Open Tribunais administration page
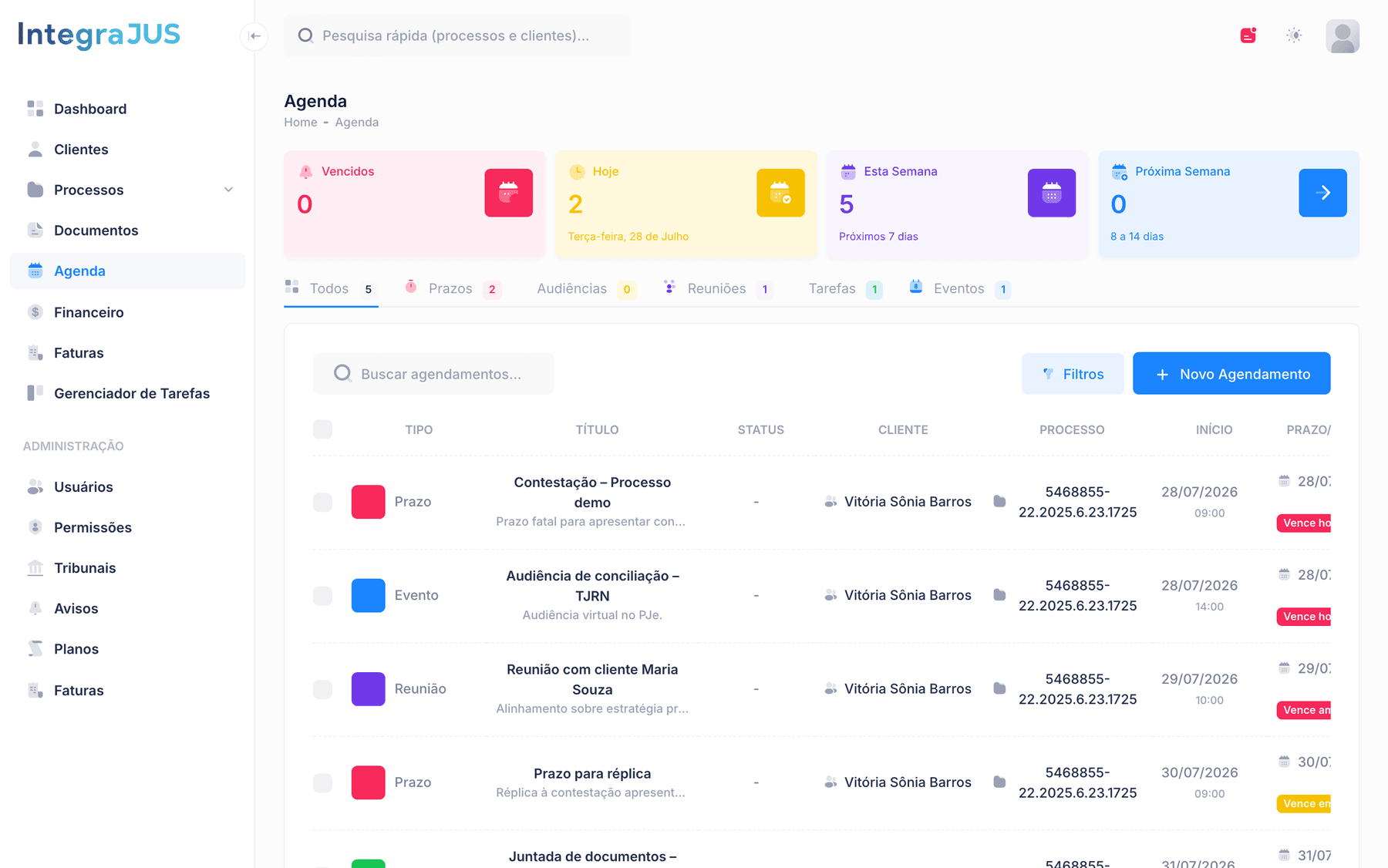 [x=127, y=568]
